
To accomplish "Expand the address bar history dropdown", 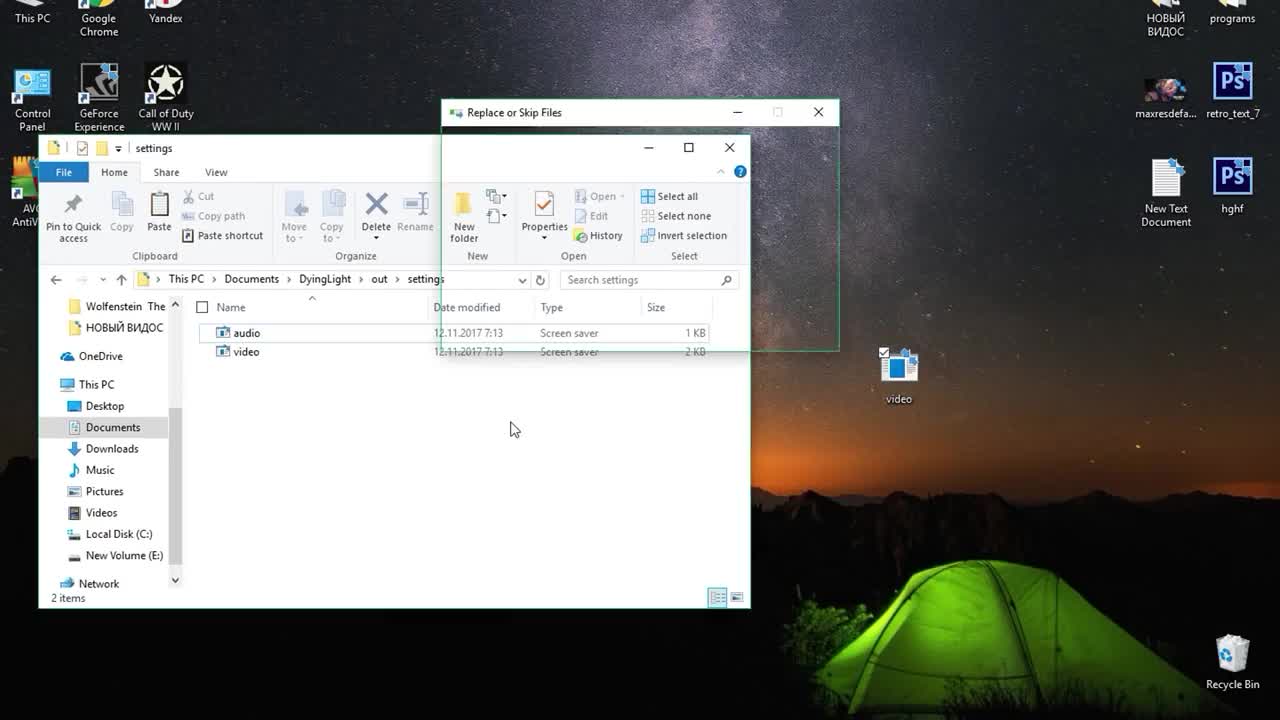I will 522,280.
